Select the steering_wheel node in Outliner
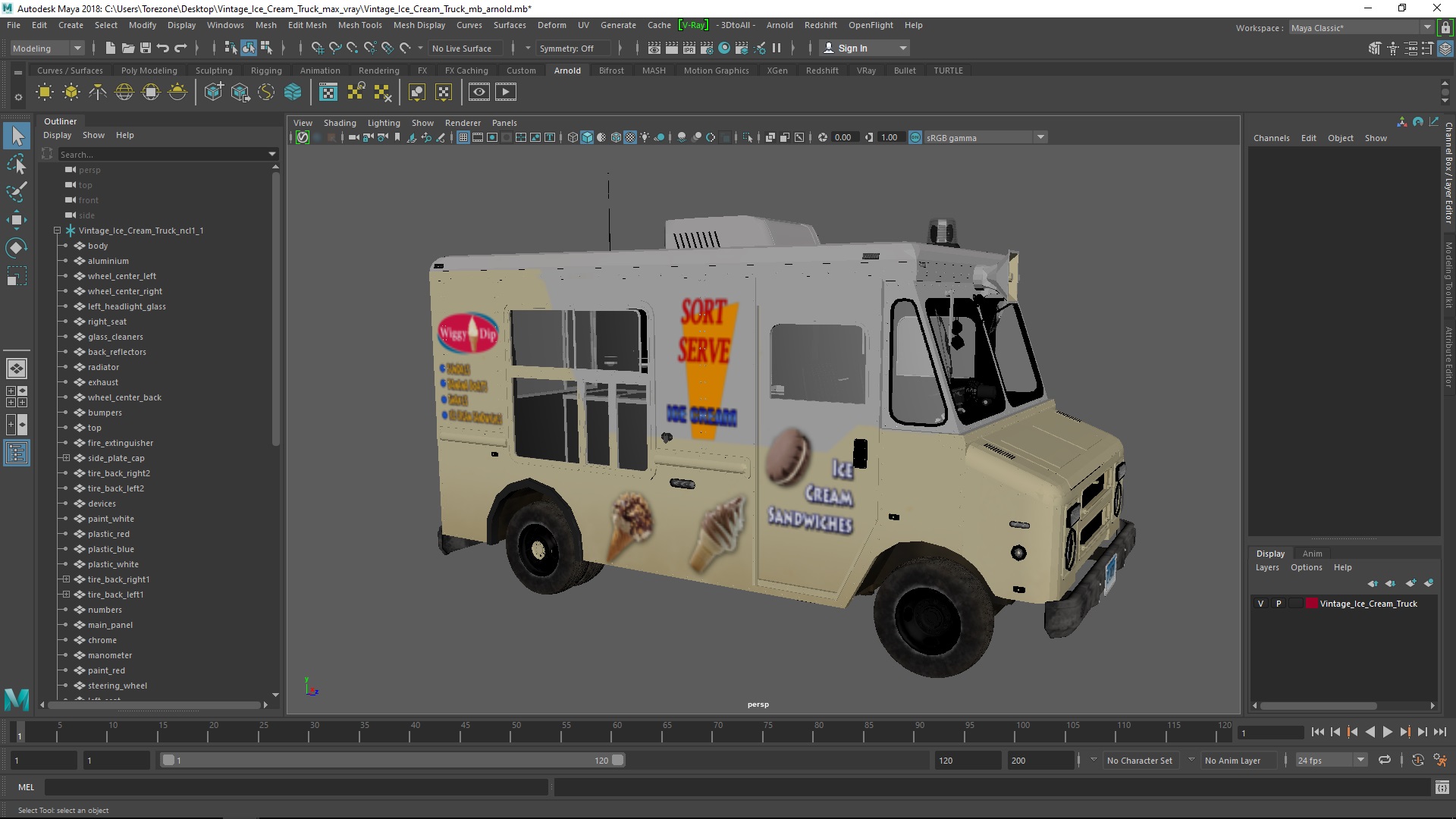Image resolution: width=1456 pixels, height=819 pixels. pyautogui.click(x=117, y=686)
